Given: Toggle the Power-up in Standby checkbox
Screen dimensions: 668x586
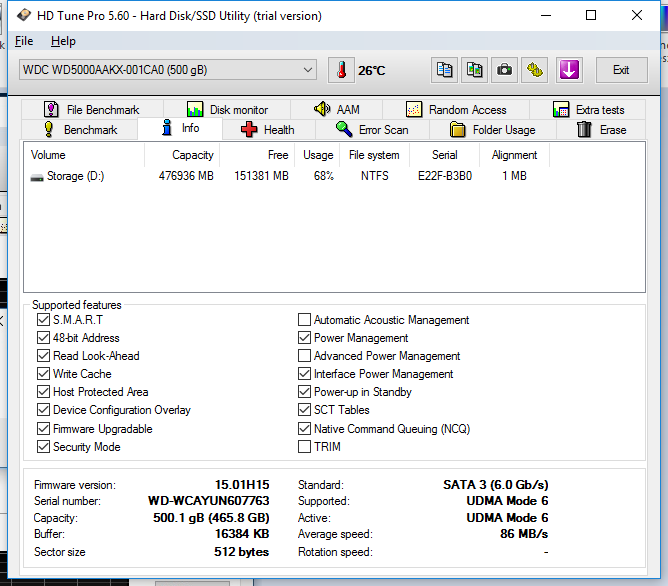Looking at the screenshot, I should click(304, 391).
